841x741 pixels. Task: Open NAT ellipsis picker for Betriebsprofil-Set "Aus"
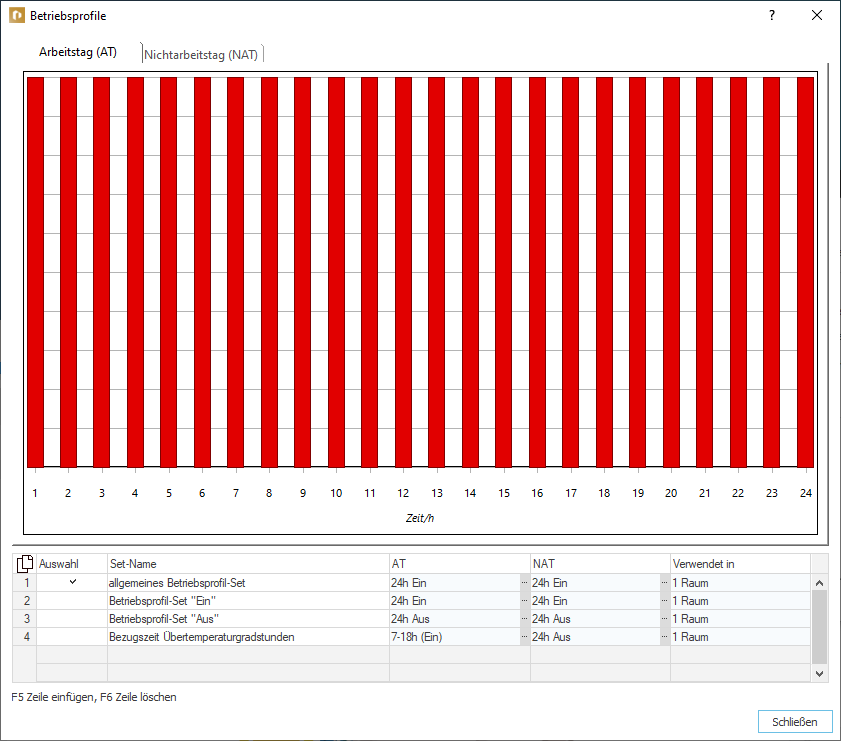point(665,619)
